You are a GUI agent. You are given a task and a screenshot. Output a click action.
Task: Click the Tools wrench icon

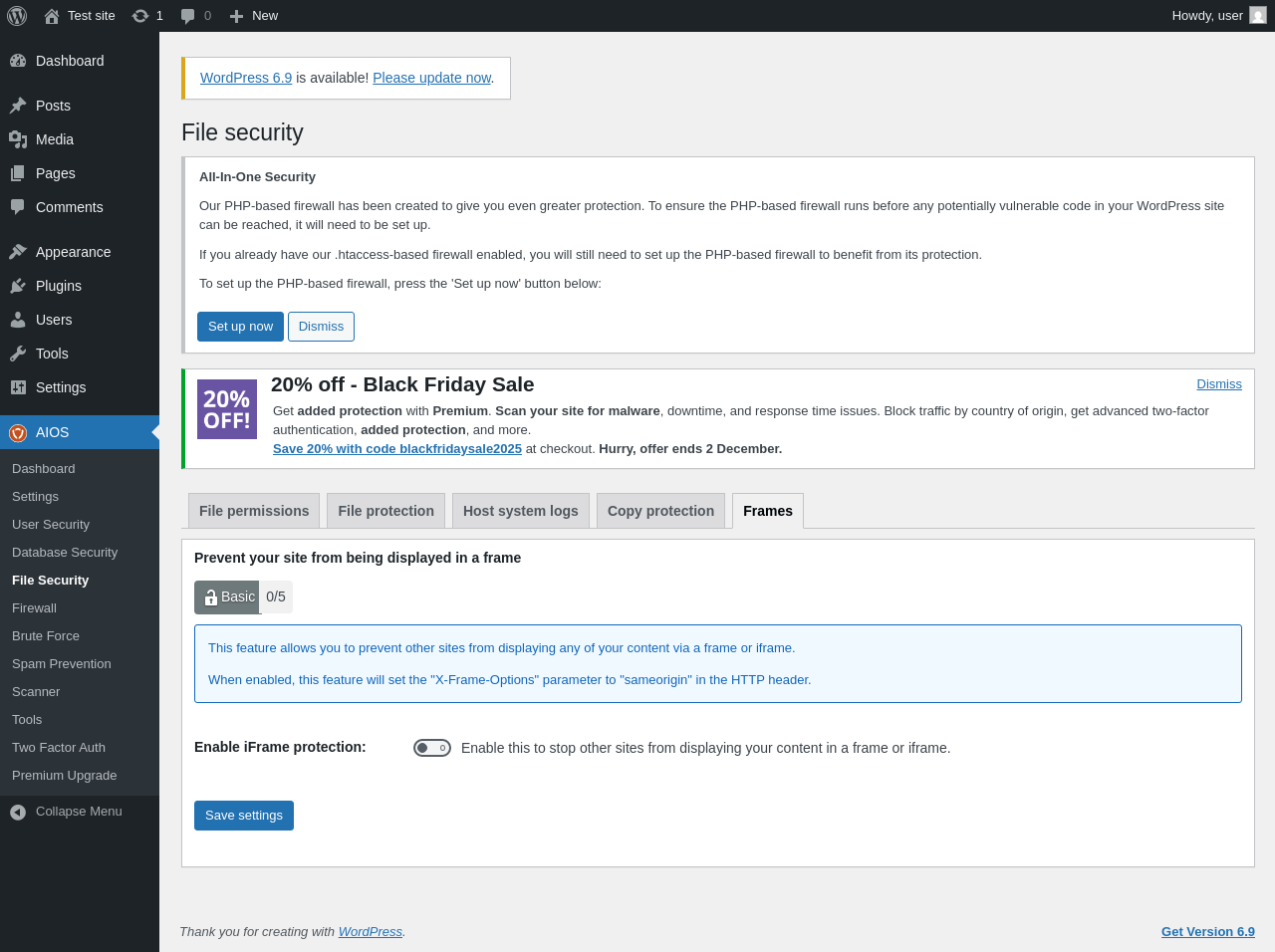tap(18, 354)
